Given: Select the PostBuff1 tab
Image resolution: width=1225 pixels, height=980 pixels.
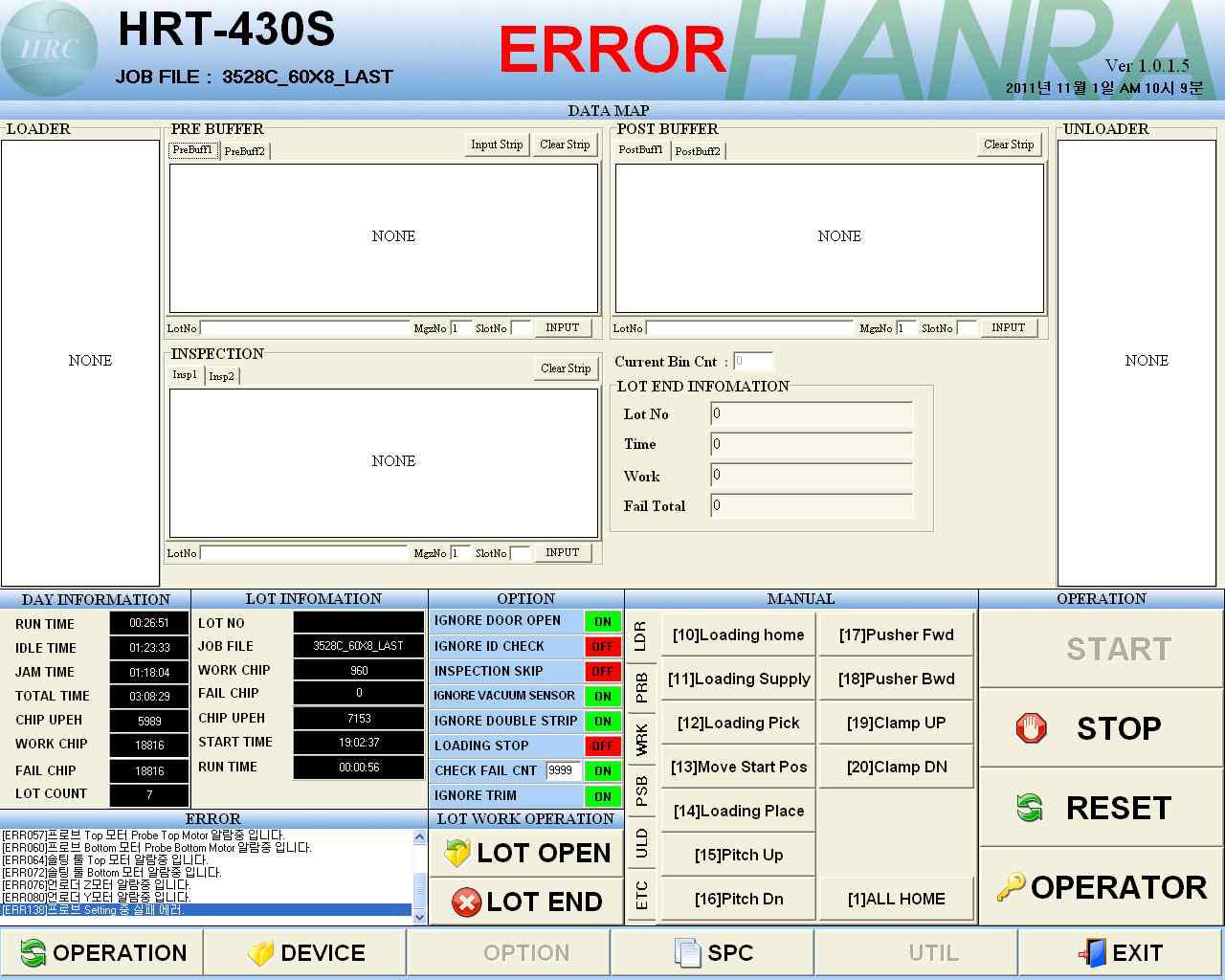Looking at the screenshot, I should pos(640,150).
